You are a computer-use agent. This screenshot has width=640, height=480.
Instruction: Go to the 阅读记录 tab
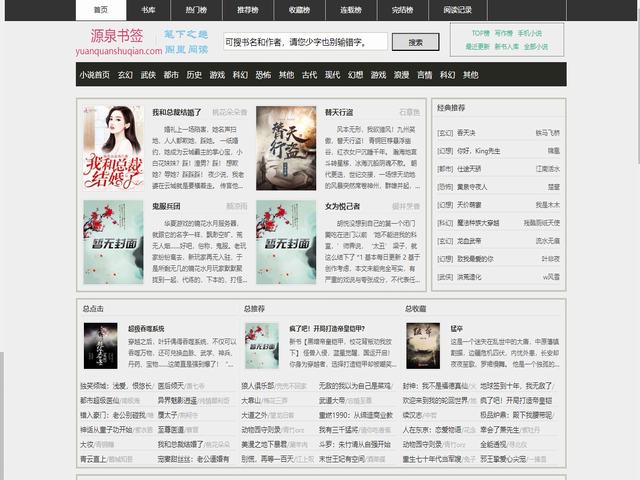(x=457, y=10)
